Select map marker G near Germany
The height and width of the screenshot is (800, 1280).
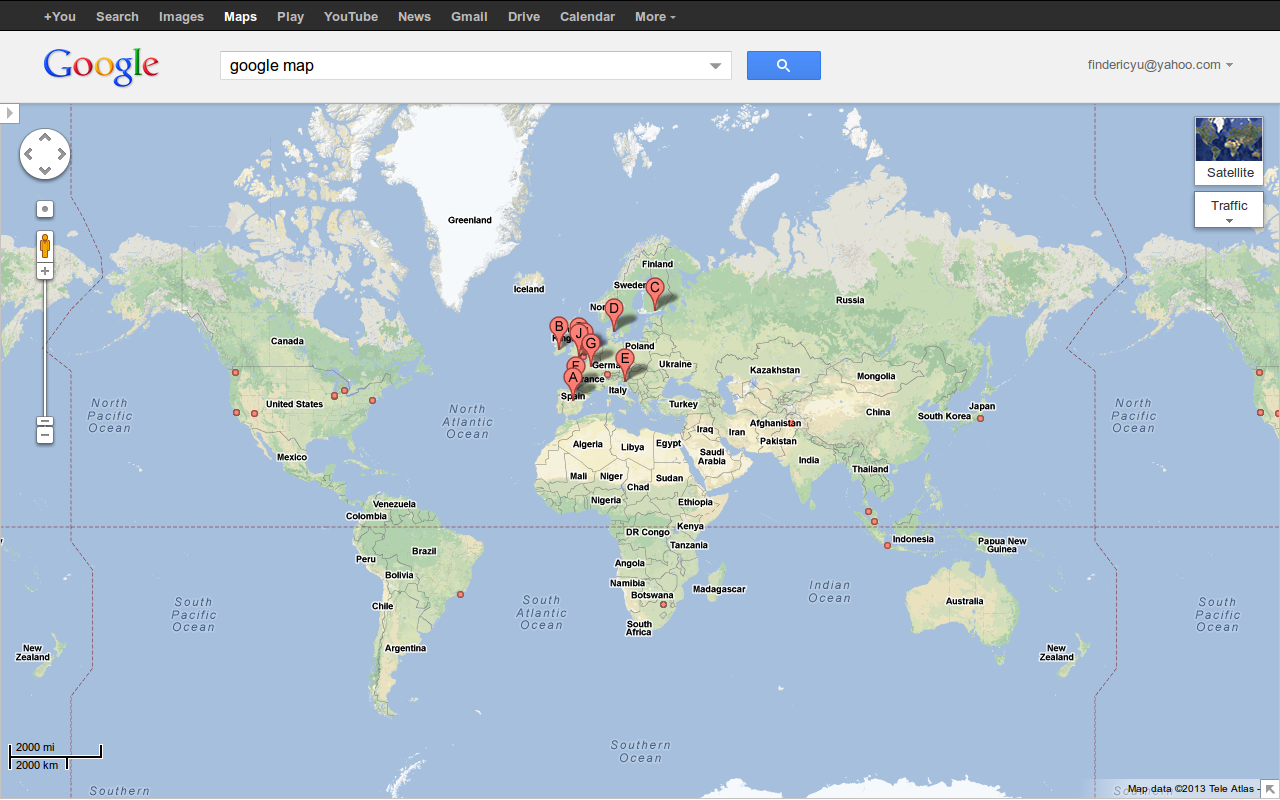[591, 346]
